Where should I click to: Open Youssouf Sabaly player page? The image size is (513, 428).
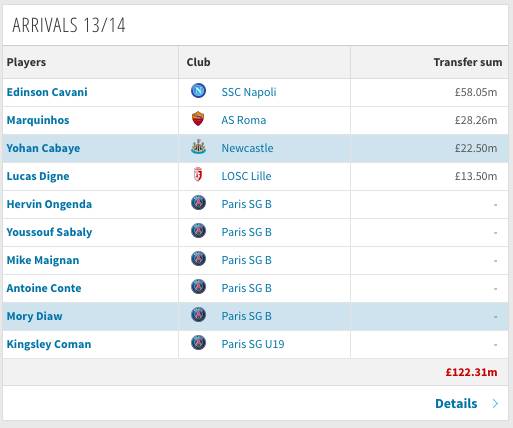49,232
